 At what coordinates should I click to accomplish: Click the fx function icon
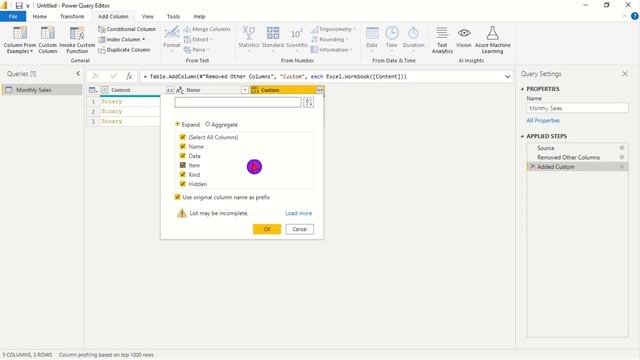129,76
